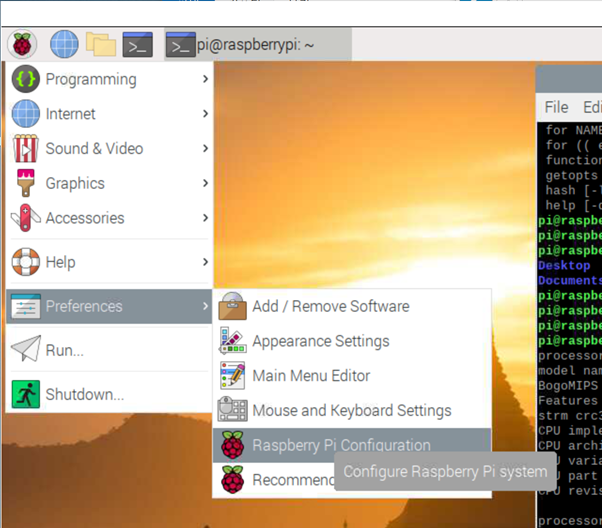Open Add / Remove Software

coord(352,306)
